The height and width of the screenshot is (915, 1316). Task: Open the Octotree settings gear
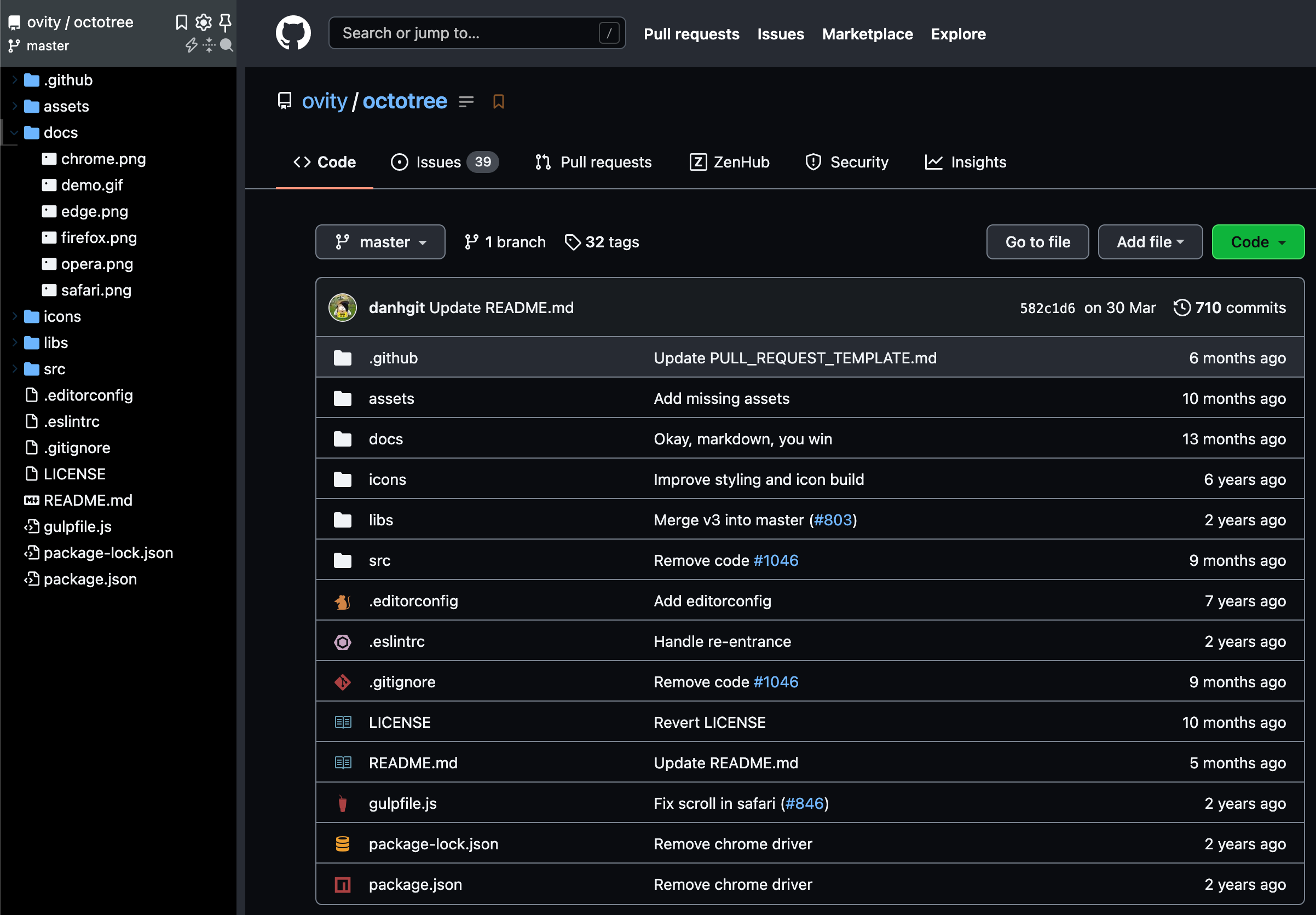coord(204,22)
